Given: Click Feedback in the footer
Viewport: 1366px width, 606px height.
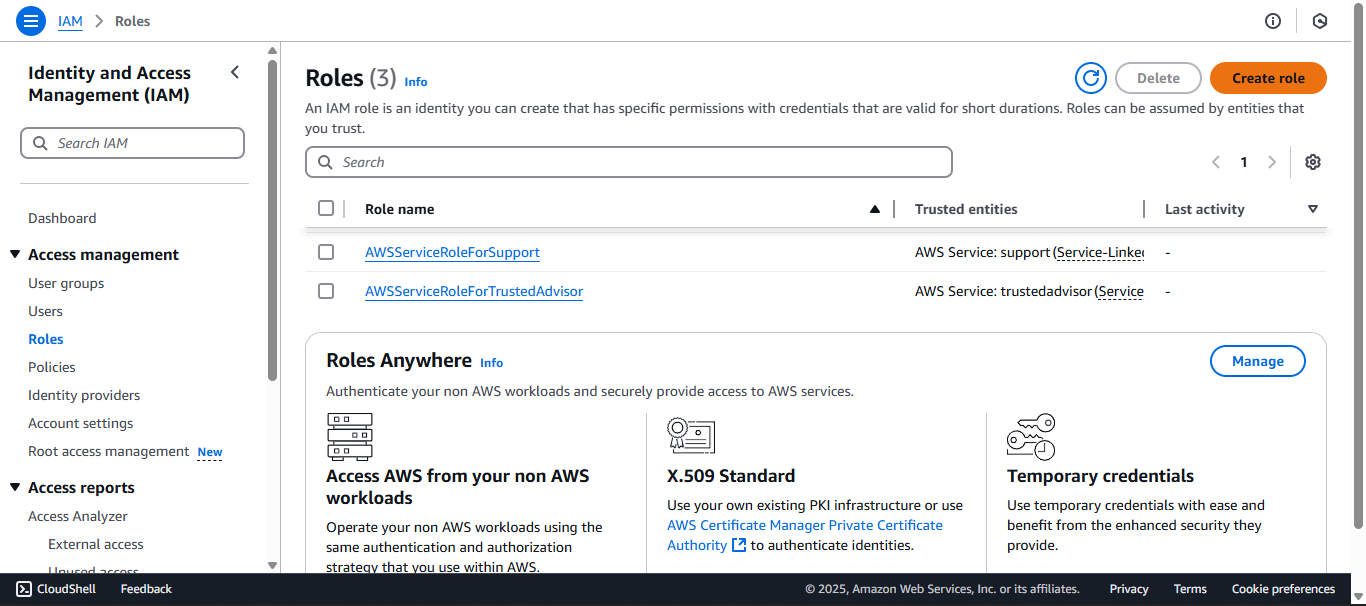Looking at the screenshot, I should pos(146,589).
